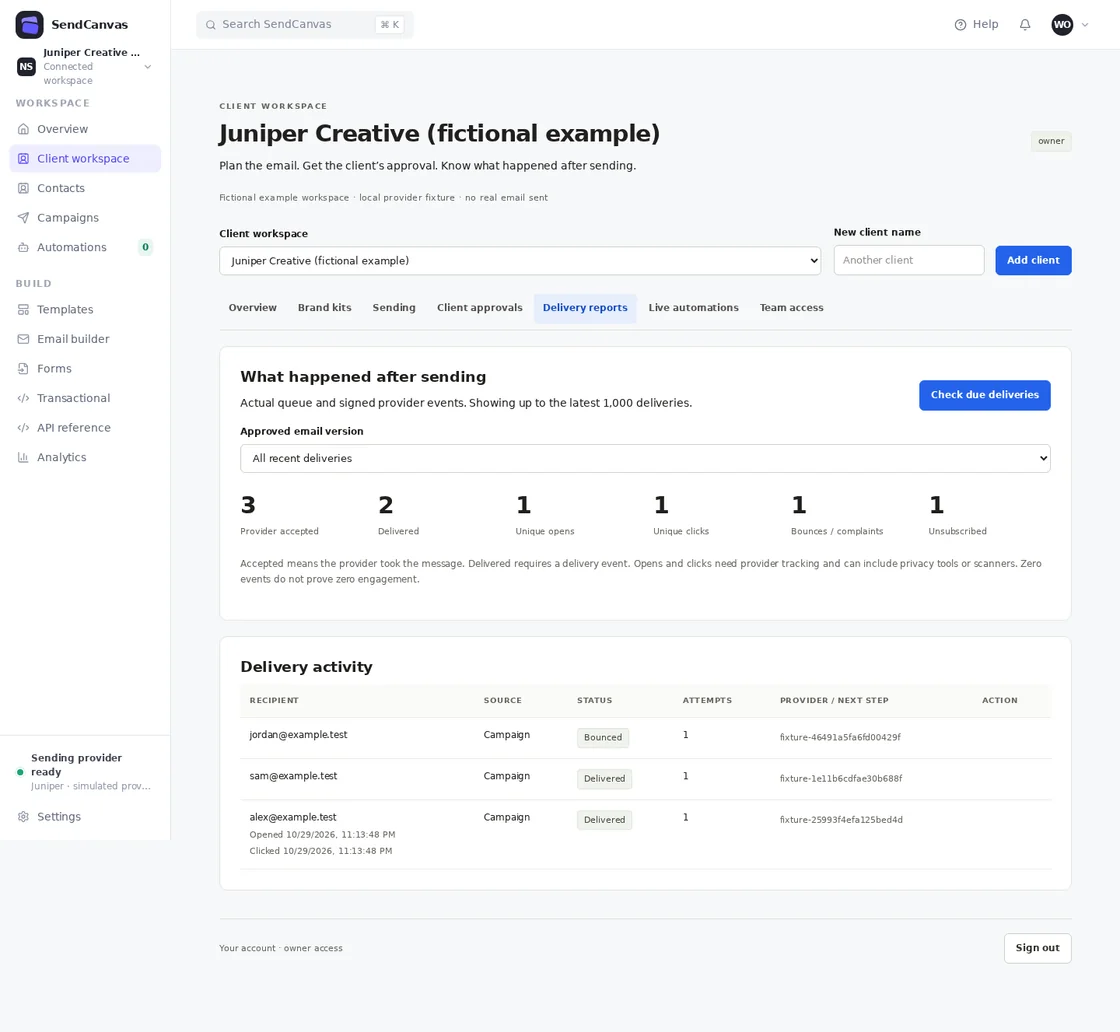Viewport: 1120px width, 1032px height.
Task: Click the Unsubscribed stat label
Action: (957, 531)
